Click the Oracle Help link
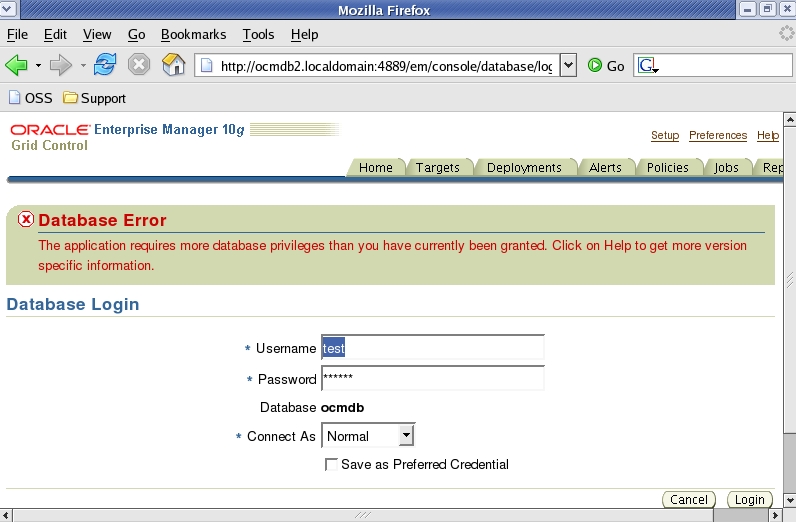The width and height of the screenshot is (796, 522). pyautogui.click(x=768, y=136)
